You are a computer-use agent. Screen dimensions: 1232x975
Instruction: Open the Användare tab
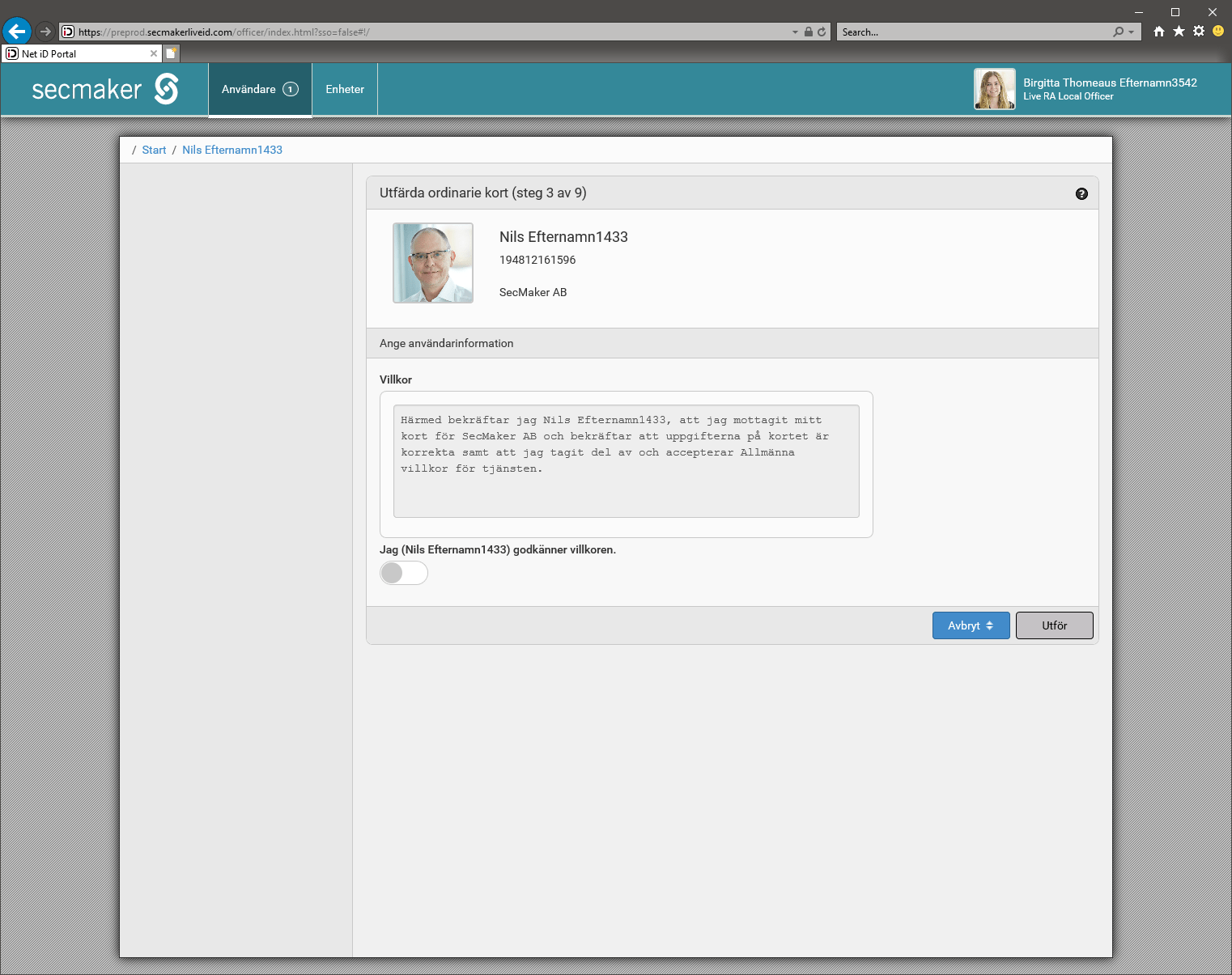(260, 89)
